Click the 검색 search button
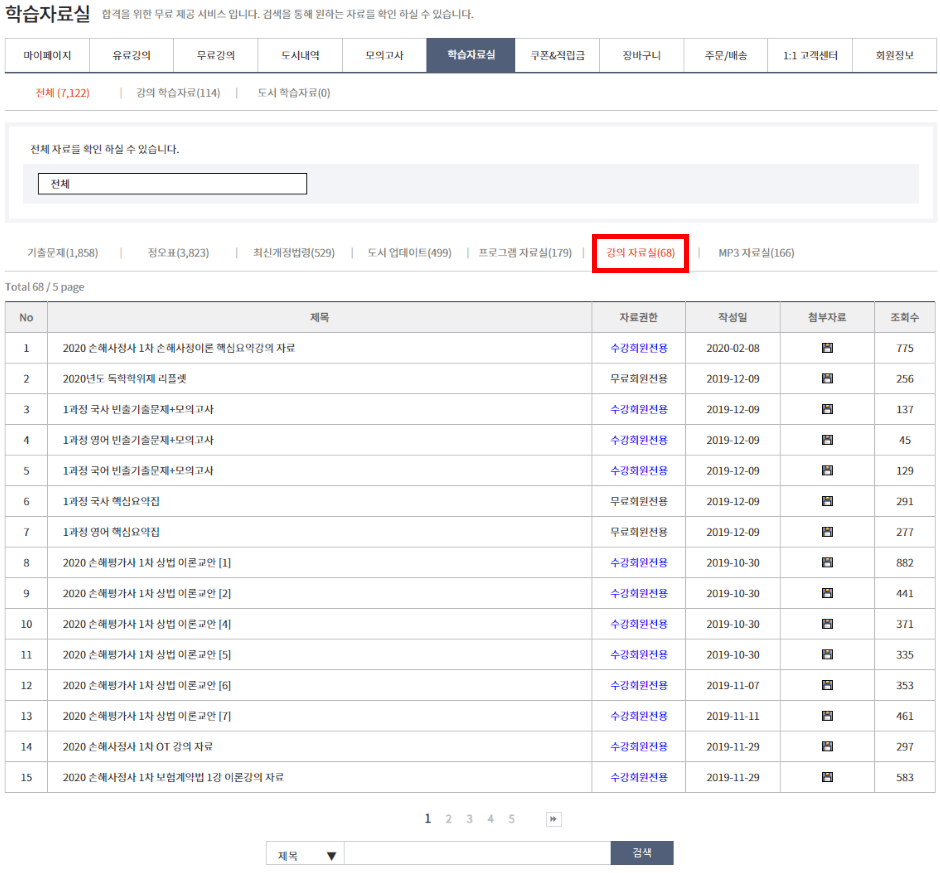 (642, 853)
